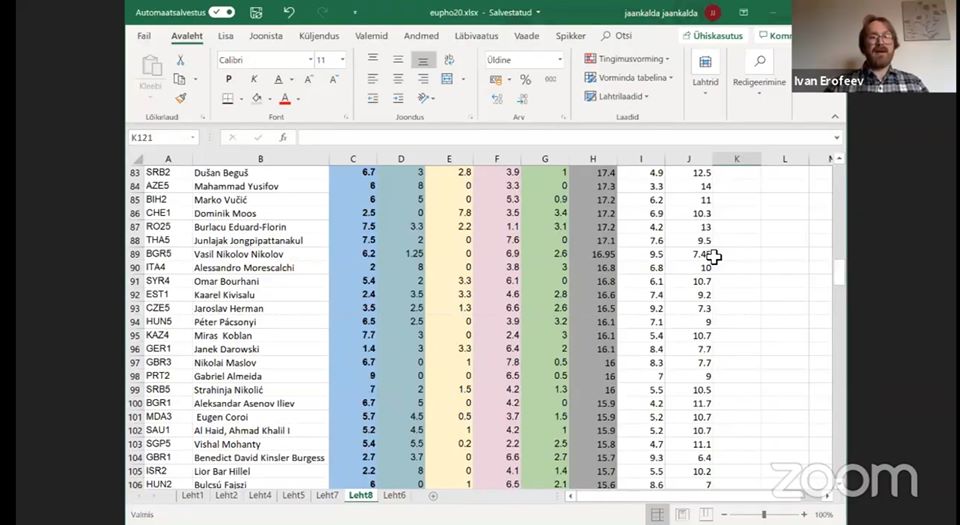Toggle center horizontal alignment

(x=398, y=79)
